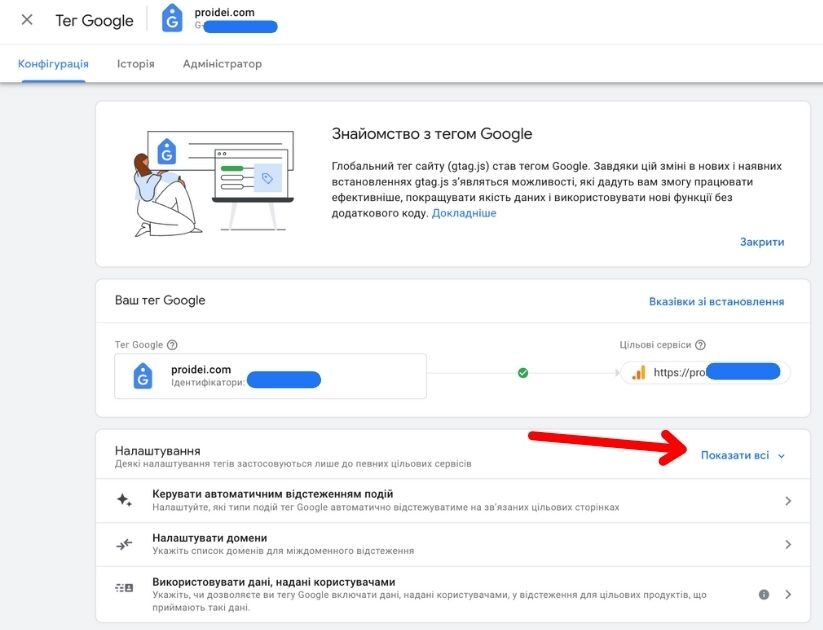Click the intro card illustration

[x=212, y=184]
